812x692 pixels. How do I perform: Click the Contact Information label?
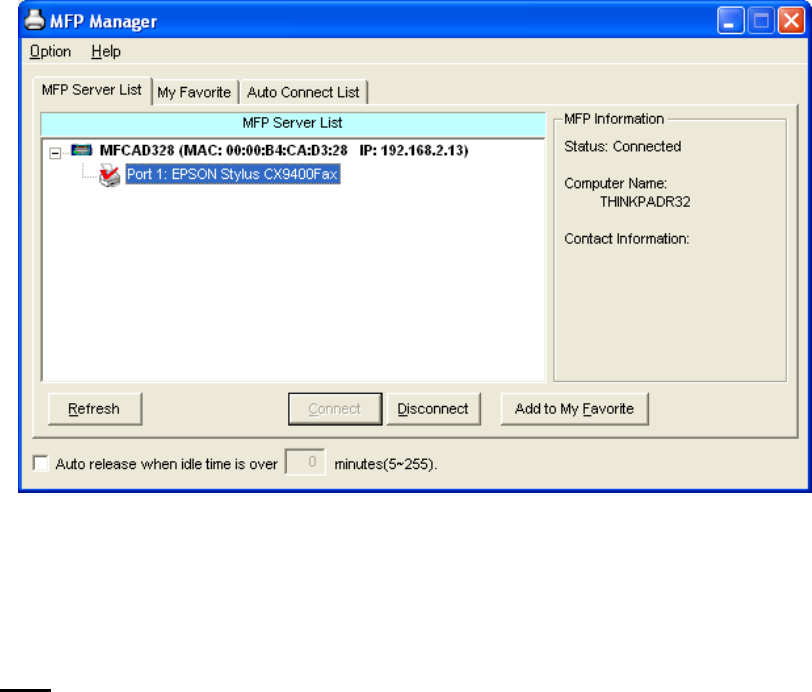tap(627, 239)
